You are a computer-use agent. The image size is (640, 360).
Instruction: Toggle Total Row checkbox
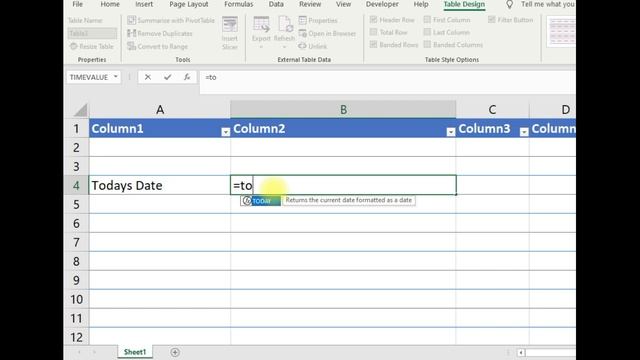point(373,32)
